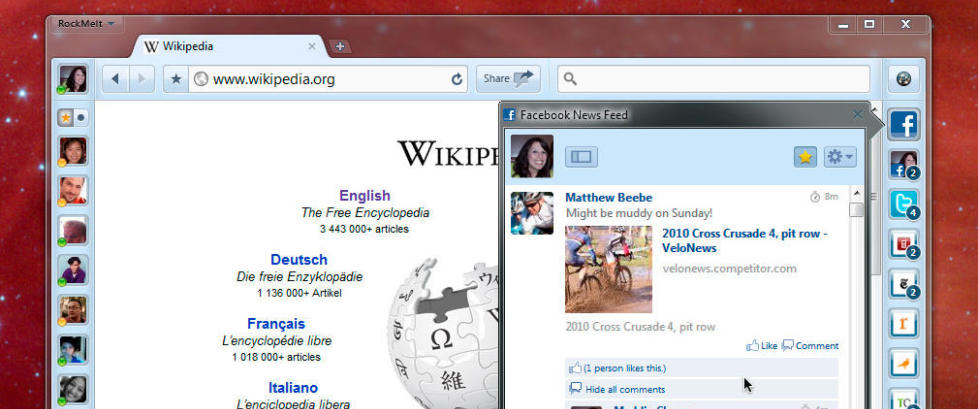Select the Wikipedia tab

click(231, 47)
